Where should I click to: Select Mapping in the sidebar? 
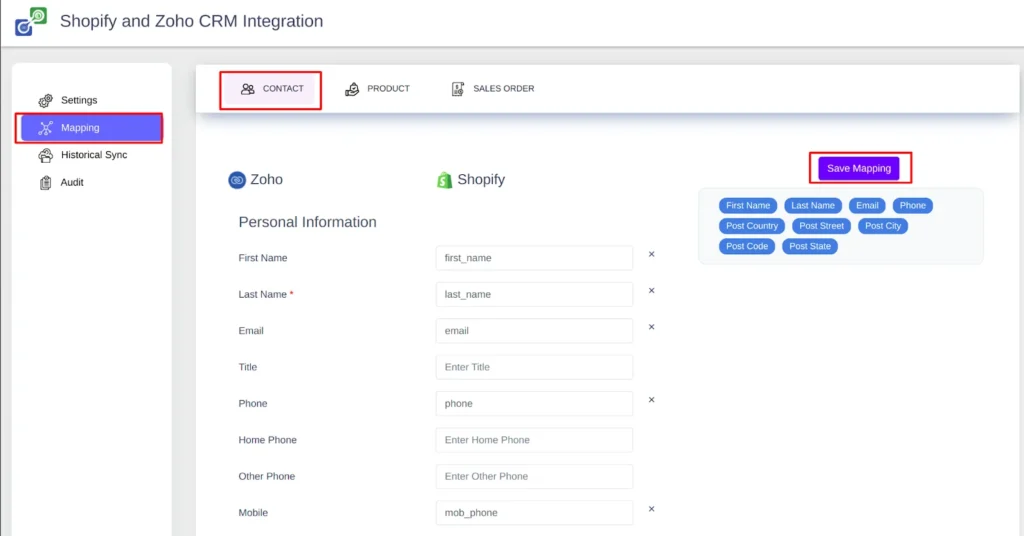tap(91, 128)
